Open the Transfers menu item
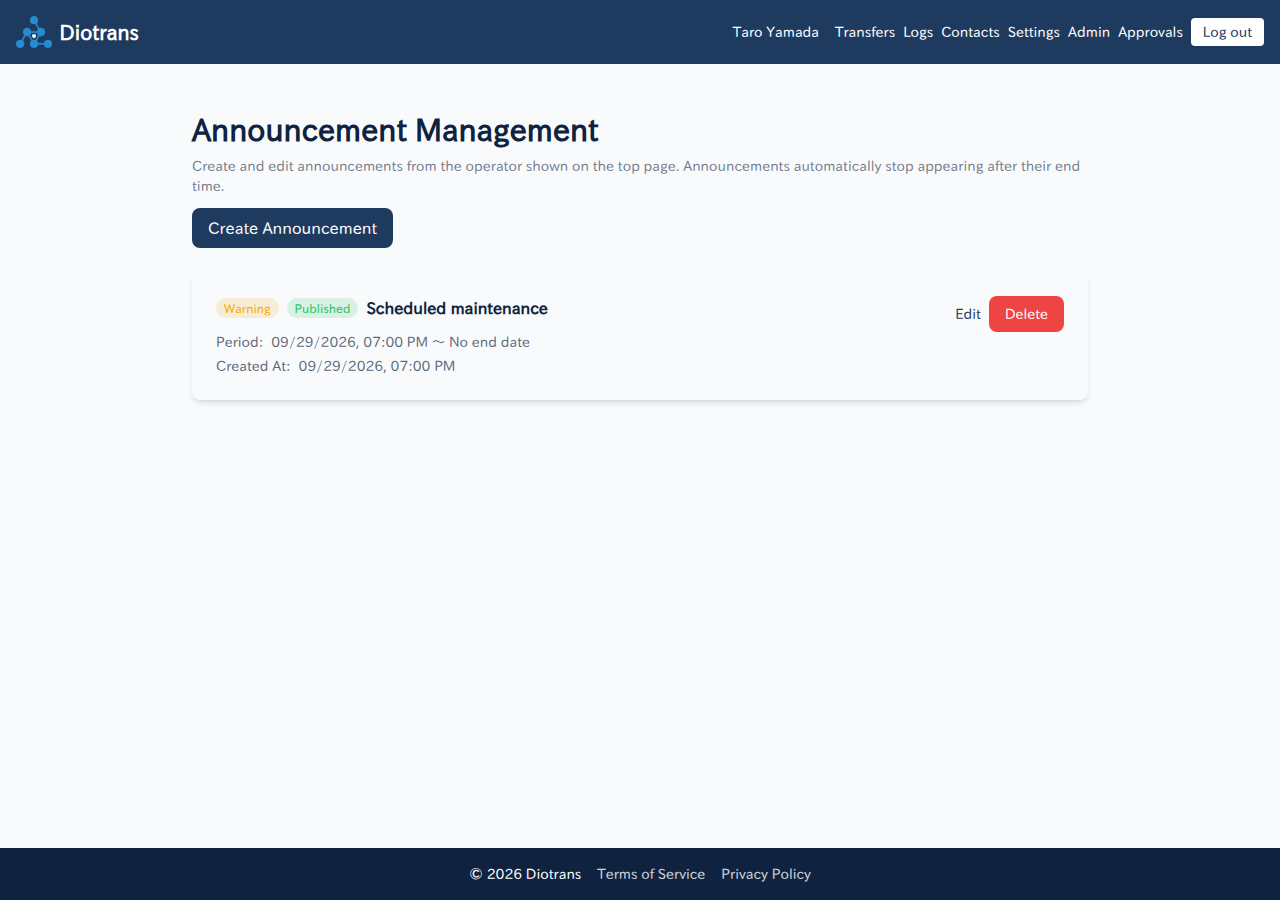The image size is (1280, 900). [x=865, y=32]
